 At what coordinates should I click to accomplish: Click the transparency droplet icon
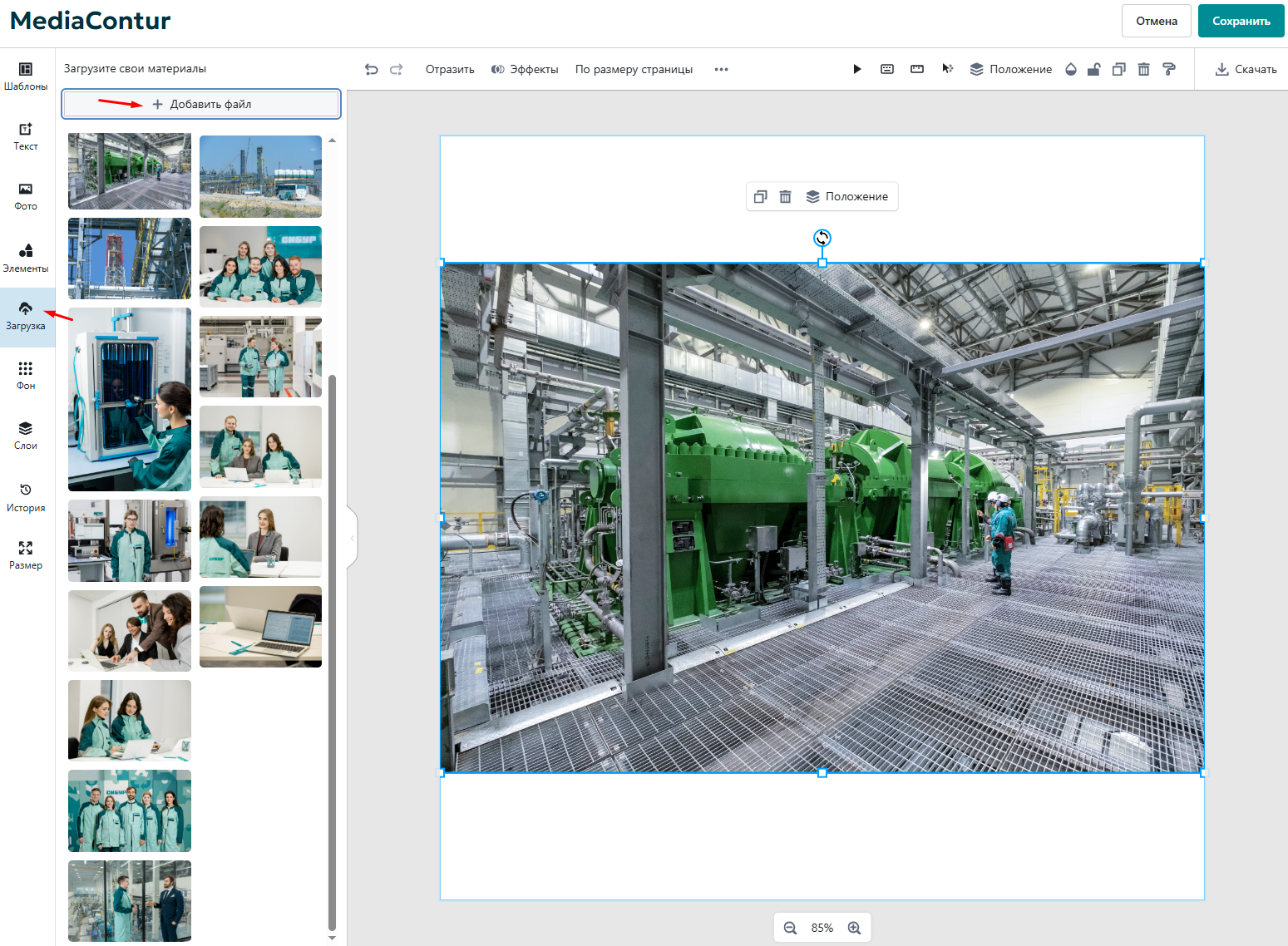coord(1071,69)
